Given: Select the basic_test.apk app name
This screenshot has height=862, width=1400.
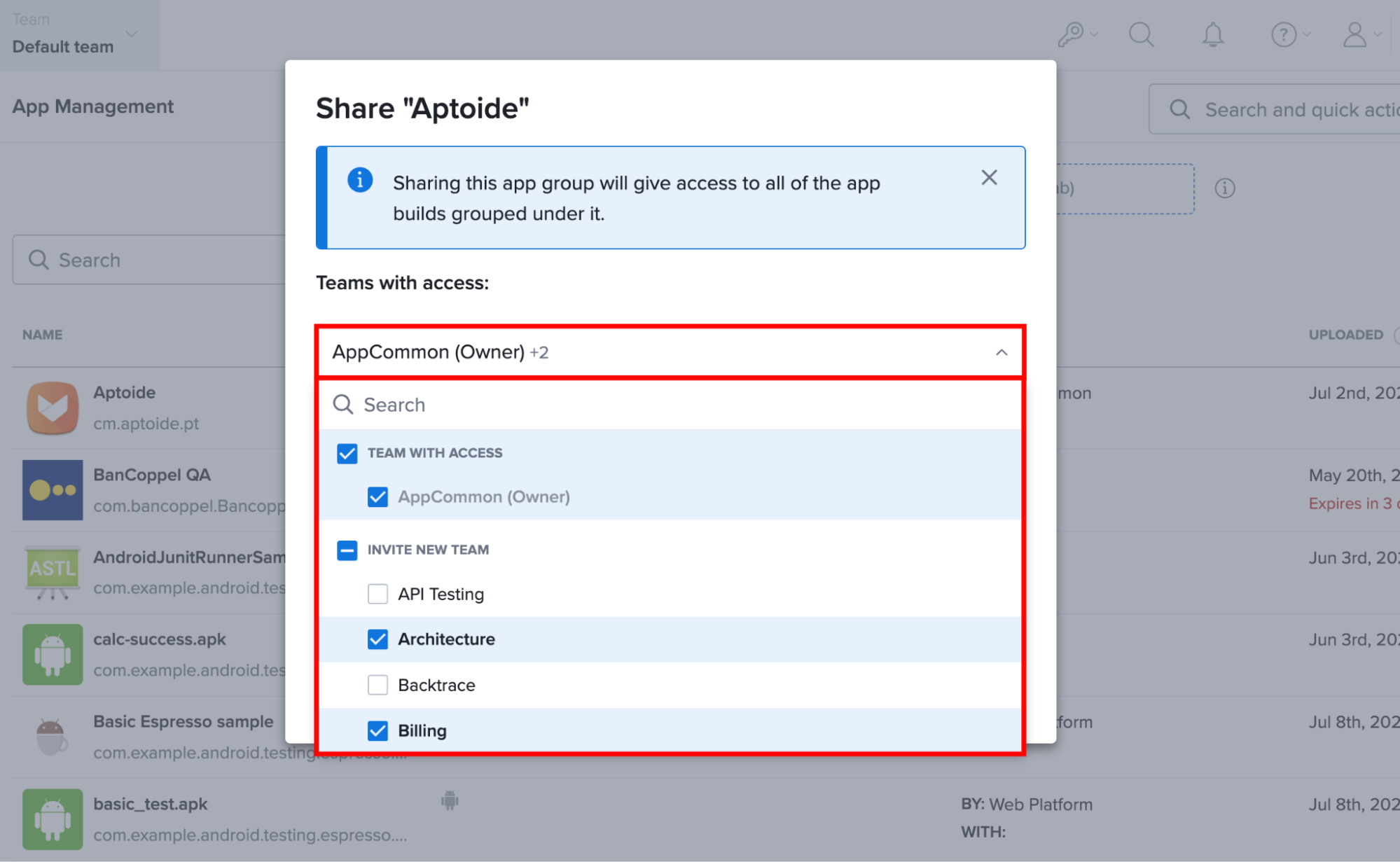Looking at the screenshot, I should [150, 804].
